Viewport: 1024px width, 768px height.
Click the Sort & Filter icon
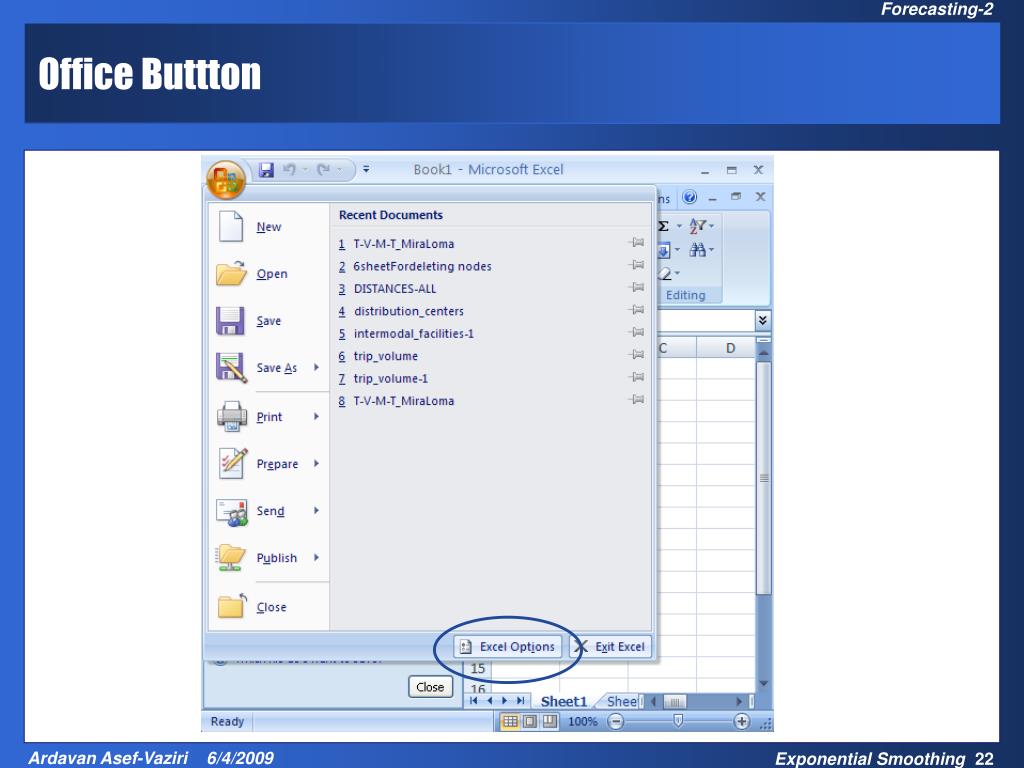pos(697,226)
